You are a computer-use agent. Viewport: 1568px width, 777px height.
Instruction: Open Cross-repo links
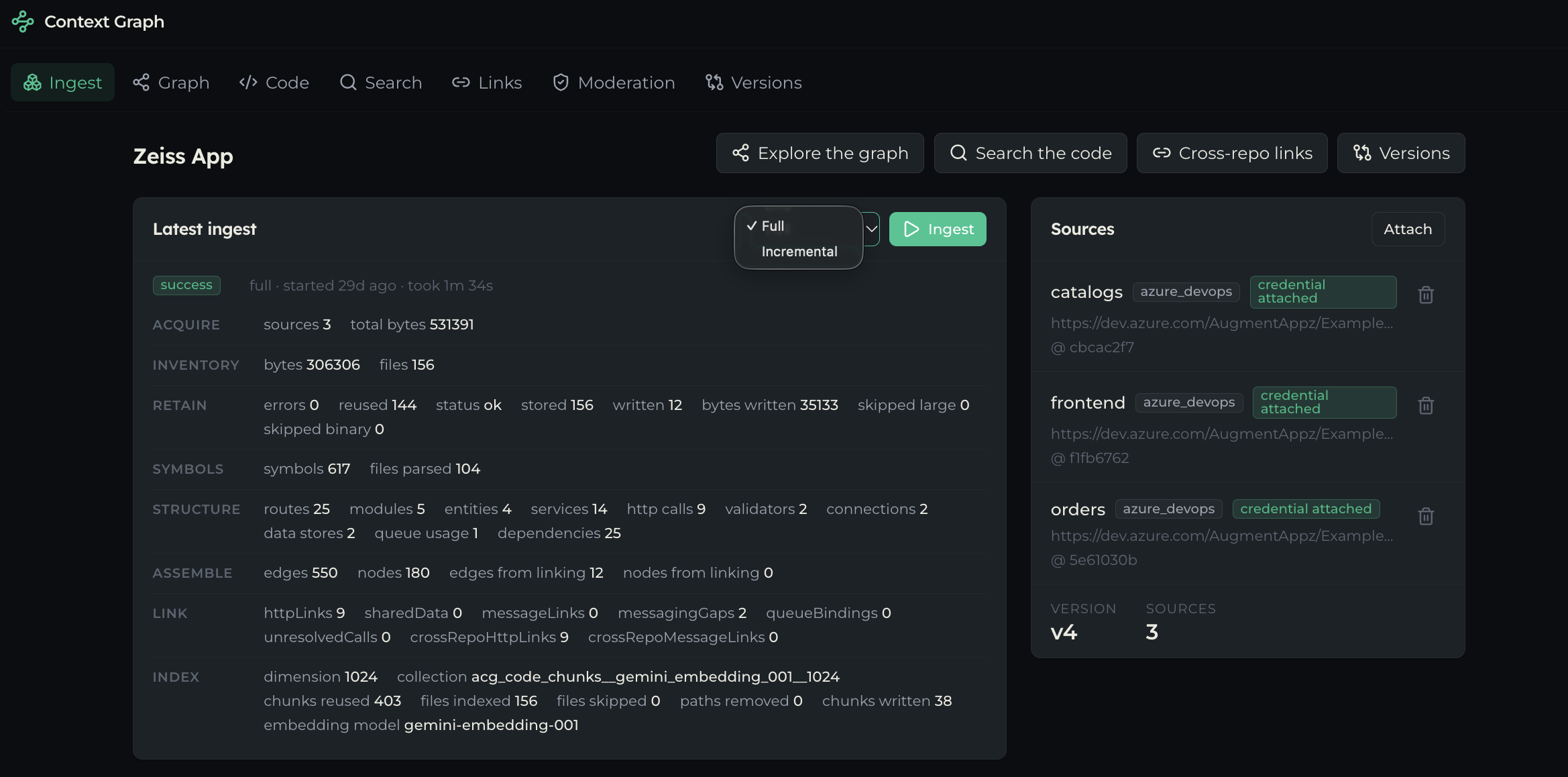point(1232,153)
